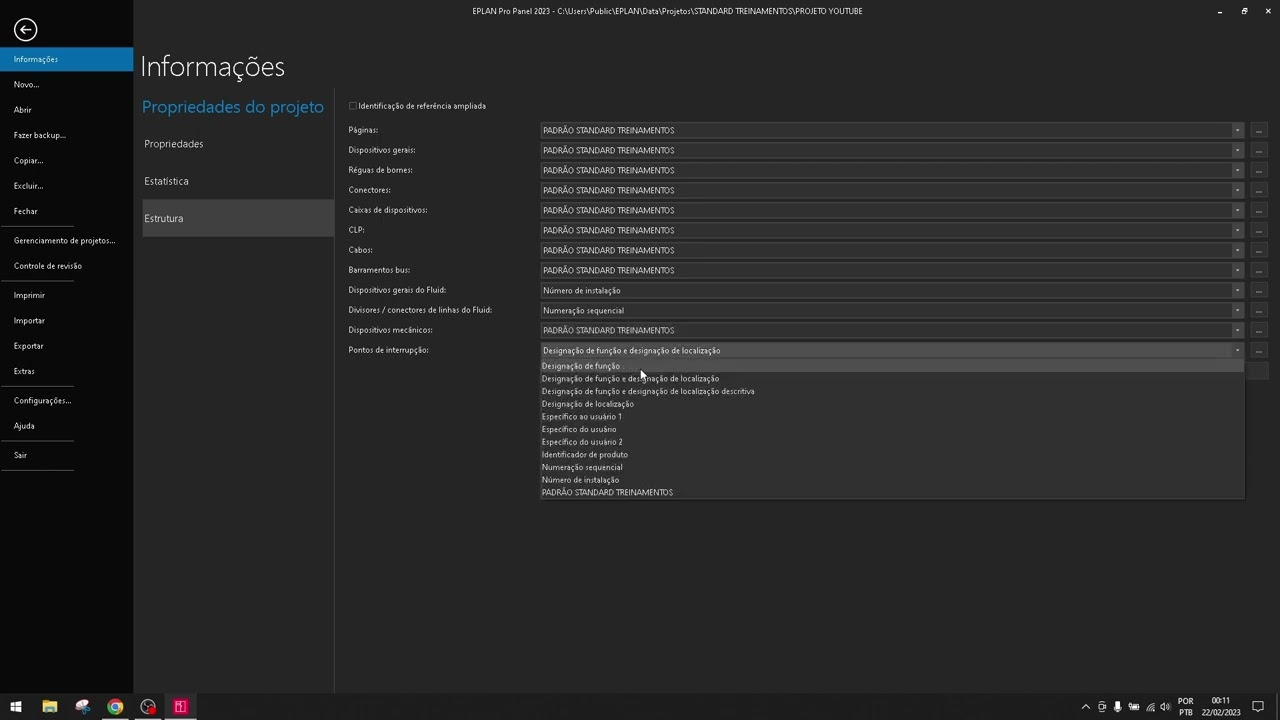This screenshot has width=1280, height=720.
Task: Click the ... button for Páginas
Action: 1259,130
